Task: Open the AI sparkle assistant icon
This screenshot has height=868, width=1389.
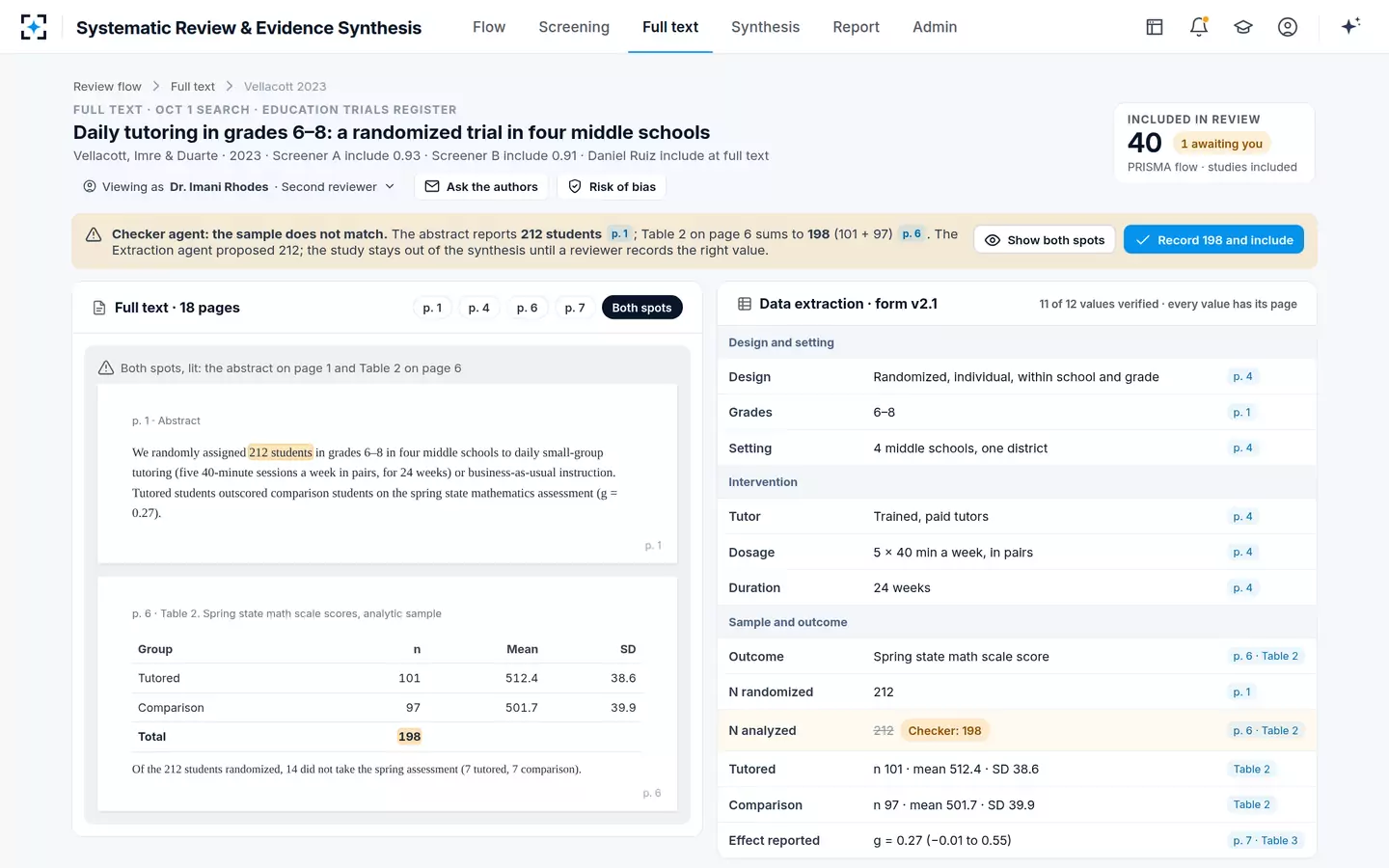Action: click(1350, 26)
